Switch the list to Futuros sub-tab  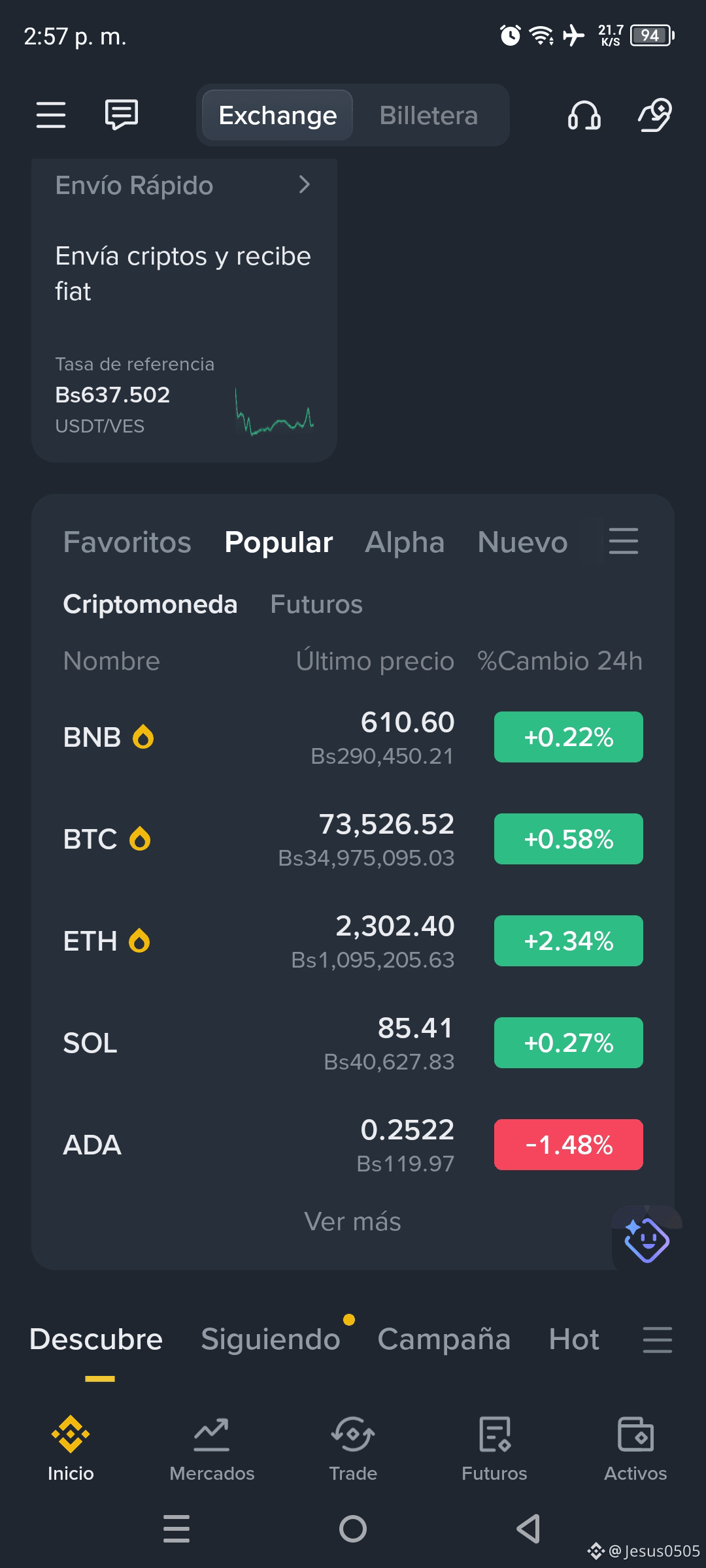pos(316,604)
